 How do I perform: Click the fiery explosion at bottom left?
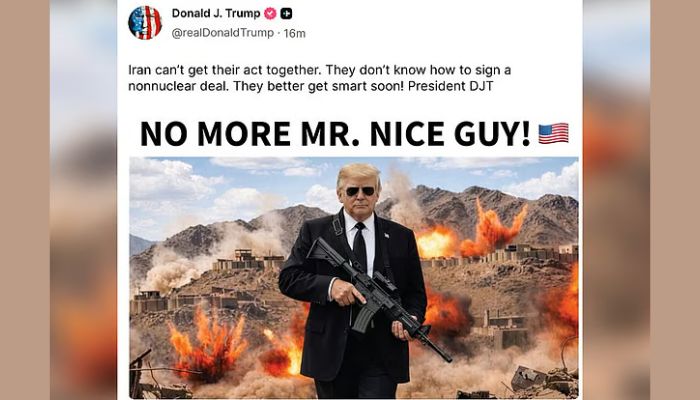click(207, 341)
